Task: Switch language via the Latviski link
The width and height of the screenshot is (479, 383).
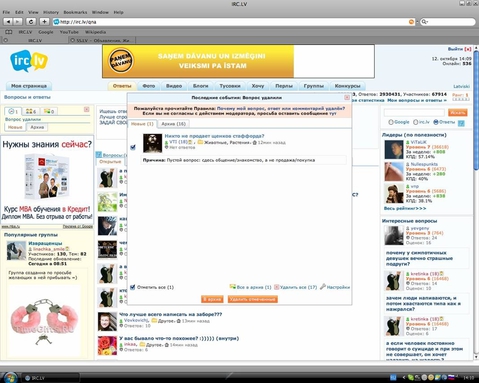Action: click(x=461, y=86)
